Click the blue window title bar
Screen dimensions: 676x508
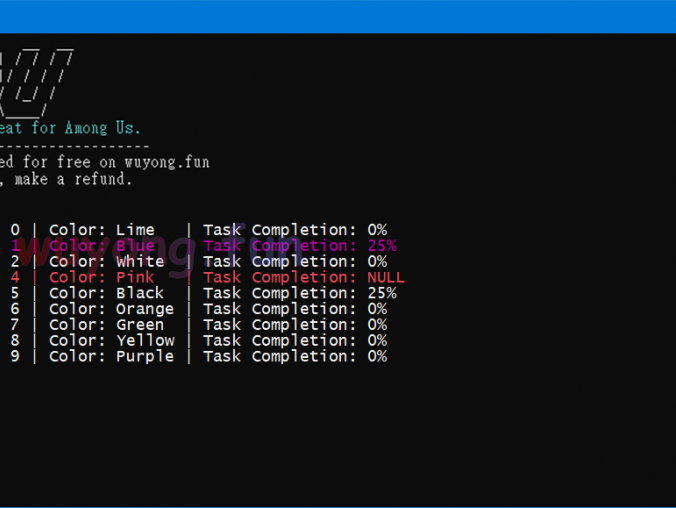click(x=338, y=16)
